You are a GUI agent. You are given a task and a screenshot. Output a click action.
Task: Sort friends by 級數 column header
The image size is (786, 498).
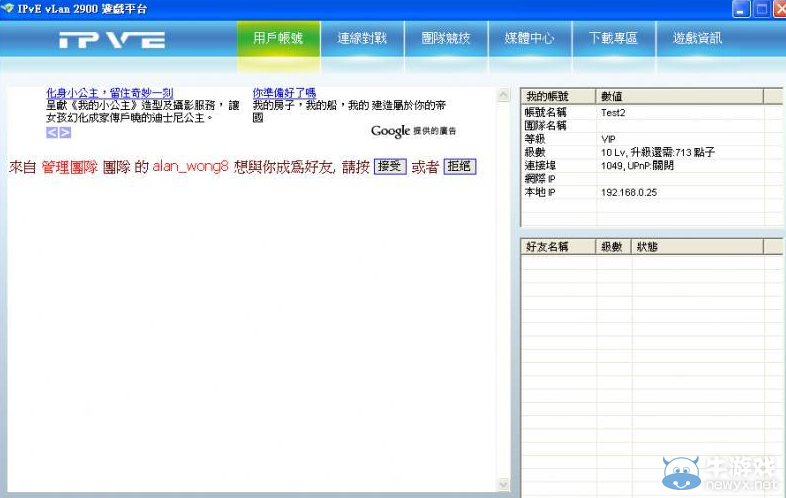pyautogui.click(x=613, y=246)
